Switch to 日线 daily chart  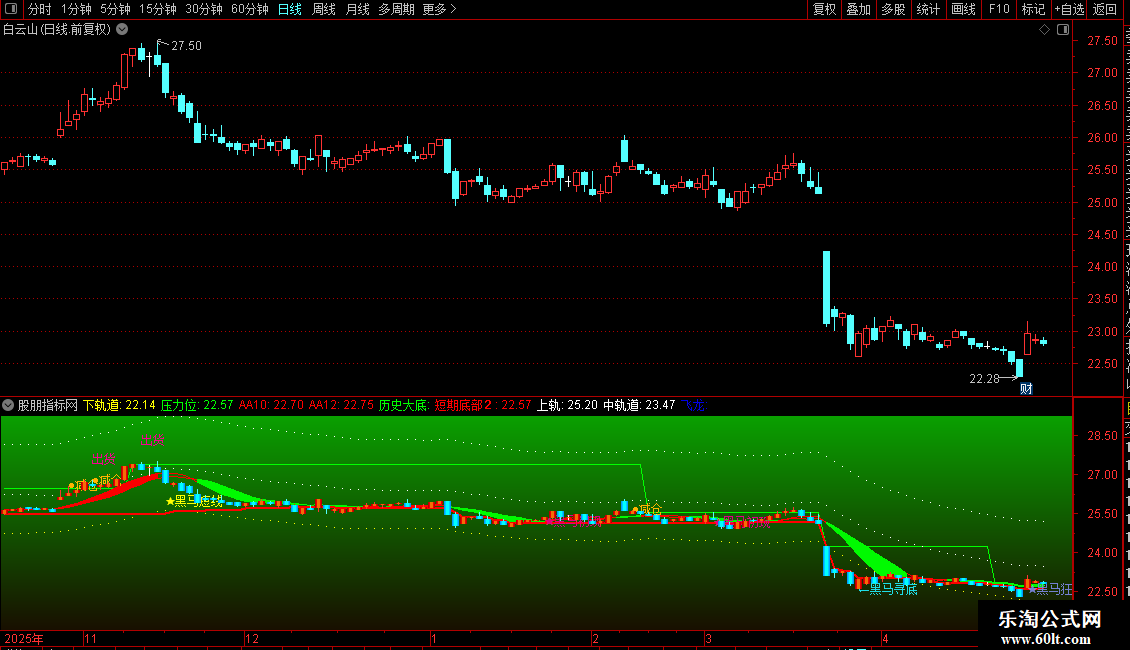pos(290,9)
